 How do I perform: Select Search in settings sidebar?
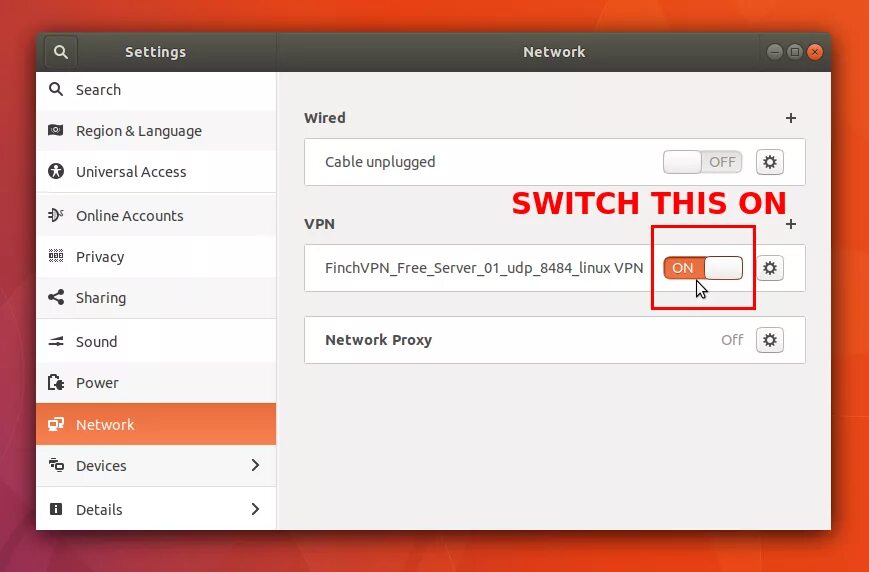click(156, 90)
